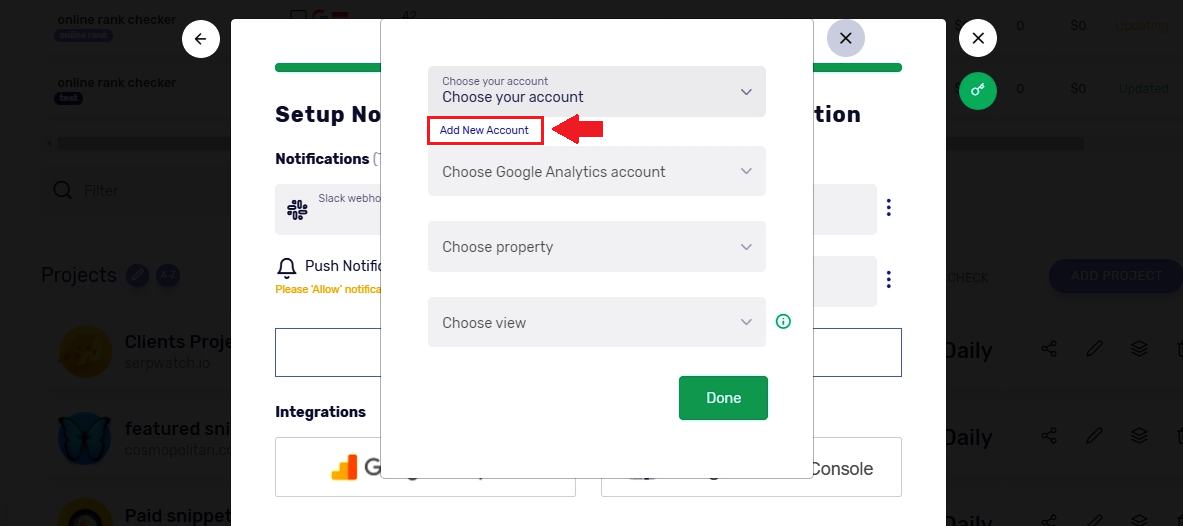Click the layers icon on featured snippet row
The width and height of the screenshot is (1183, 526).
tap(1139, 435)
